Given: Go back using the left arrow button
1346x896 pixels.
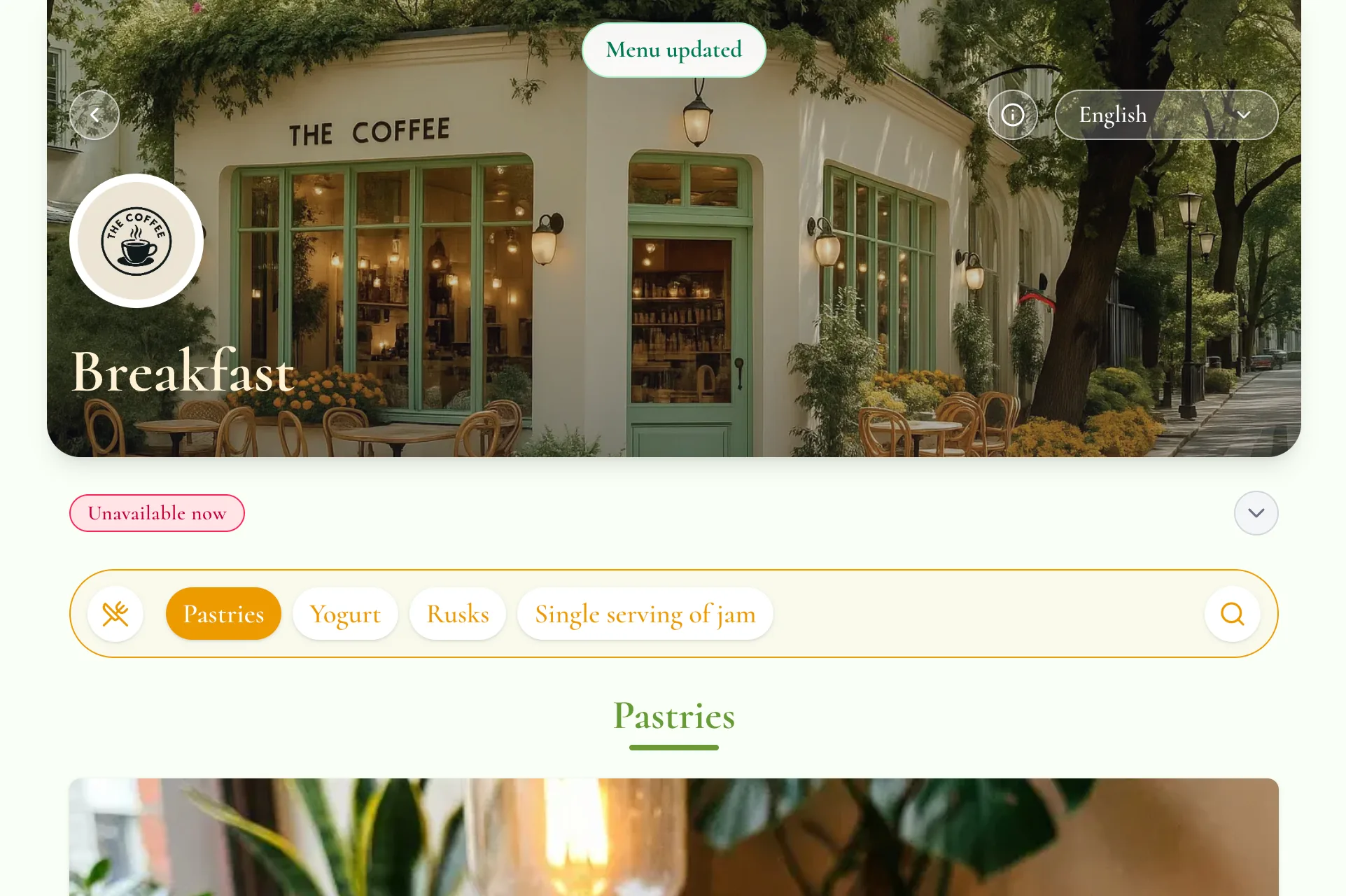Looking at the screenshot, I should (94, 115).
